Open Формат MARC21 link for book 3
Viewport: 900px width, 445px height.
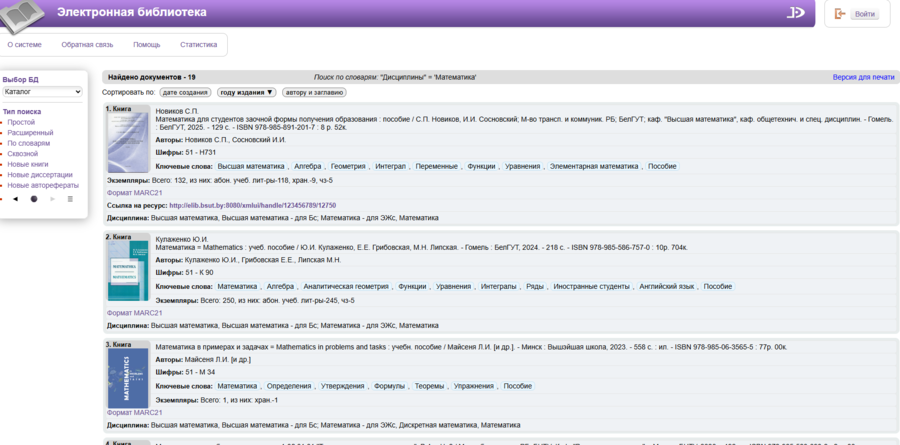click(x=134, y=412)
